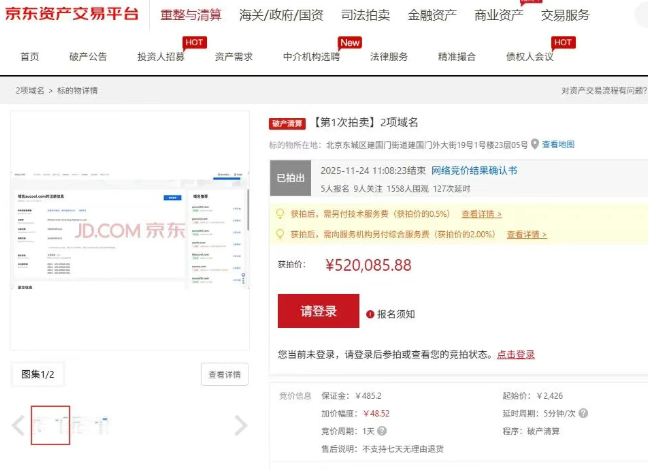The width and height of the screenshot is (648, 470).
Task: Click the end time 2025-11-24 11:08:23结束
Action: pyautogui.click(x=373, y=170)
